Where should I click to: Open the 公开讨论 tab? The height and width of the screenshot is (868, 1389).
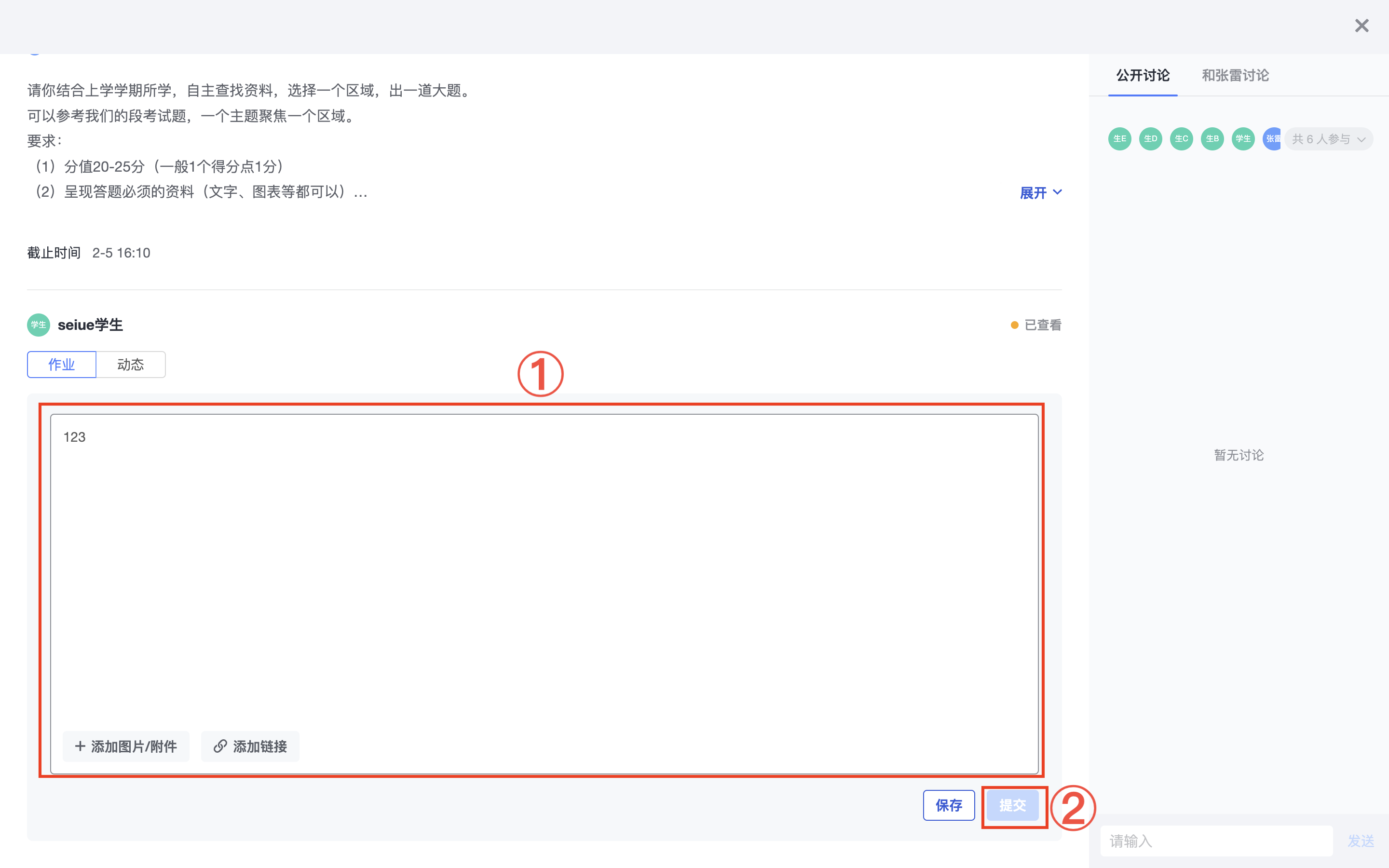[x=1142, y=75]
